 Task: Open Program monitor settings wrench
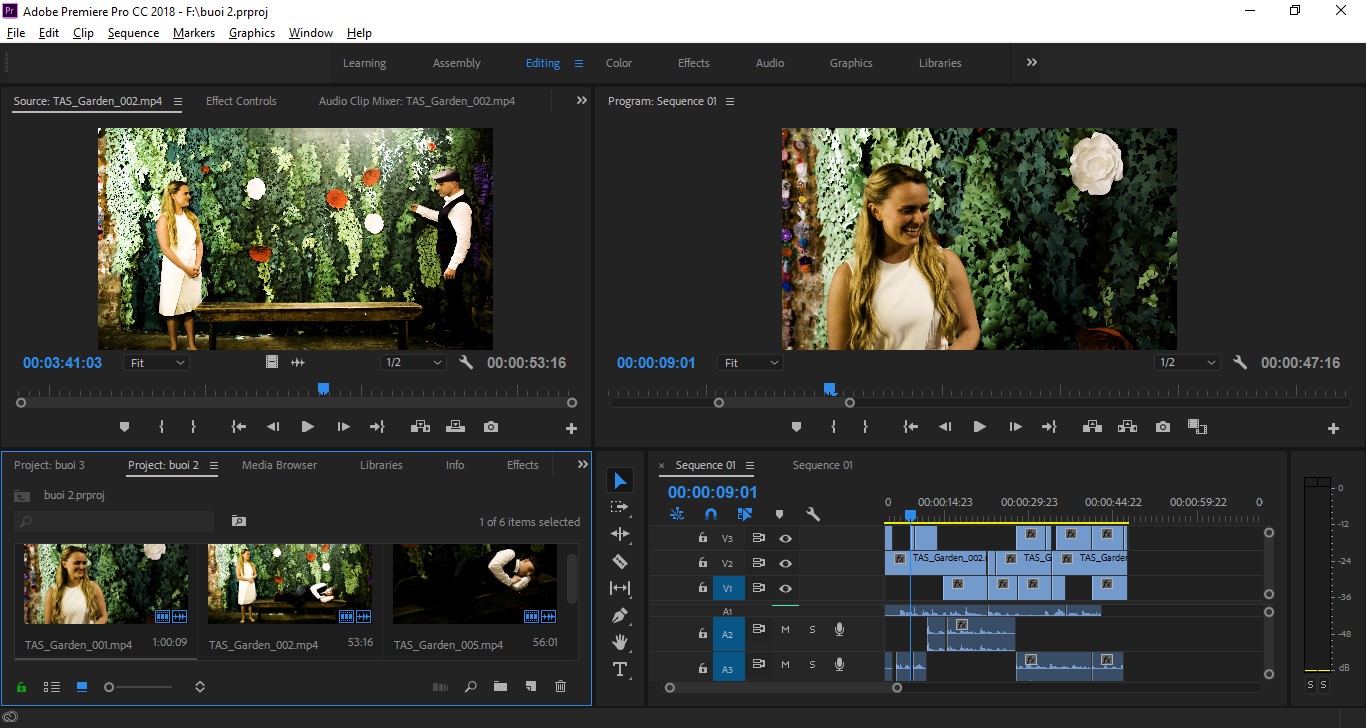tap(1240, 363)
